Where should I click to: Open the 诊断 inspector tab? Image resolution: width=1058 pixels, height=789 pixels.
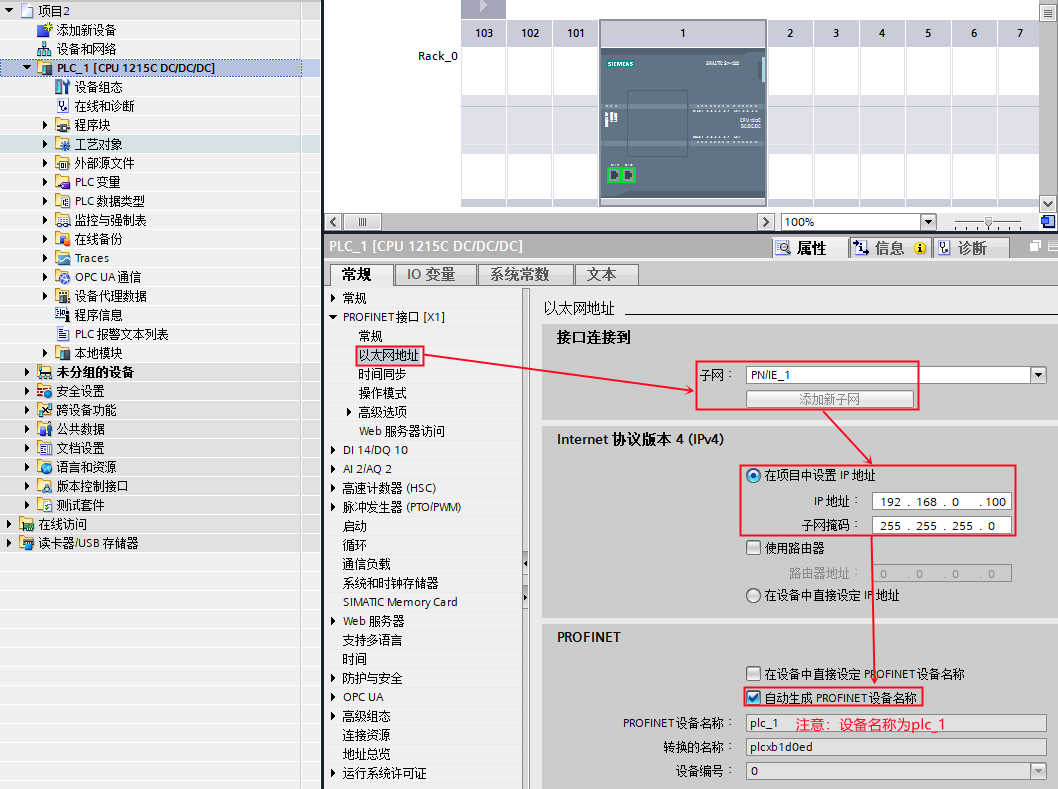click(971, 248)
